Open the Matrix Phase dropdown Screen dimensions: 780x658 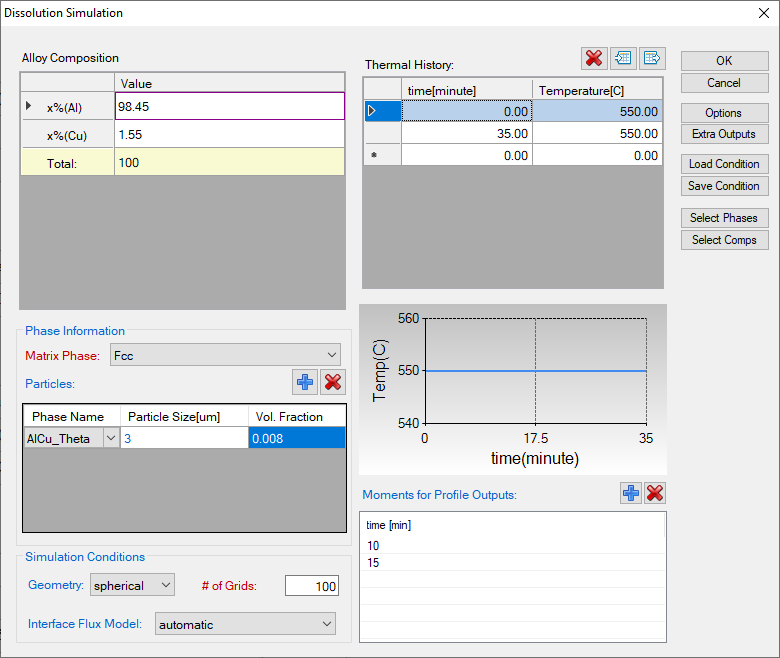click(225, 355)
